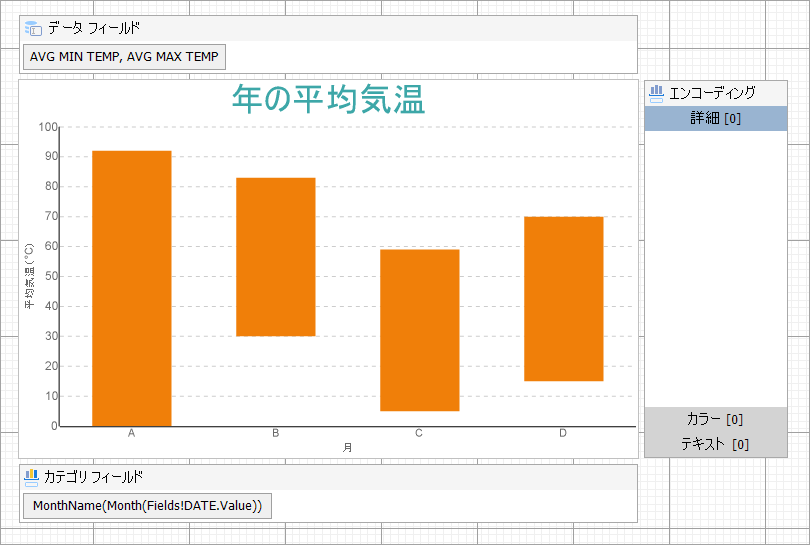Select the orange bar for category A
This screenshot has width=810, height=545.
132,288
